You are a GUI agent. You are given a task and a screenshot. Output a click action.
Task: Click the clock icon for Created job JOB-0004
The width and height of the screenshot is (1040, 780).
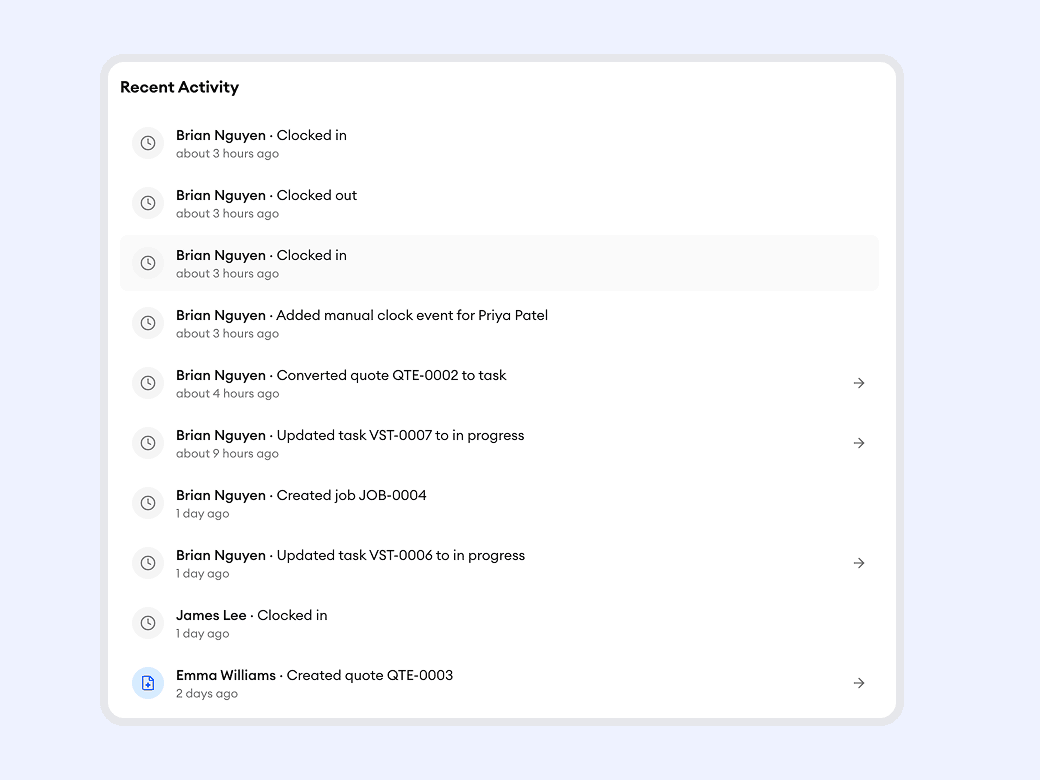(148, 503)
